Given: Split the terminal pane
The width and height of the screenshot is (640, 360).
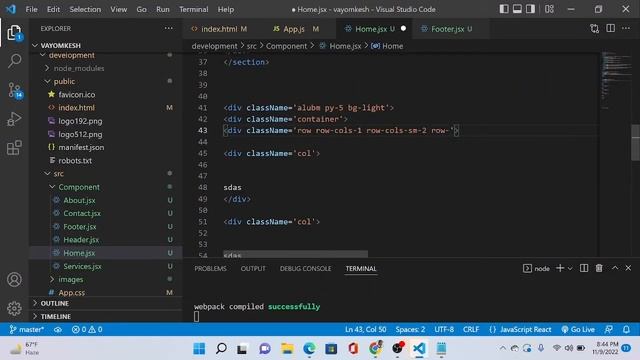Looking at the screenshot, I should click(584, 268).
